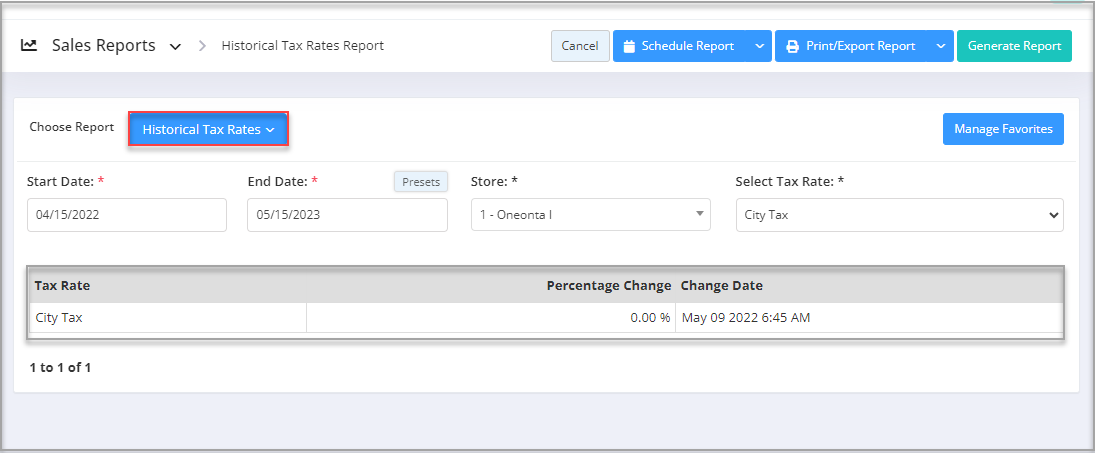Image resolution: width=1095 pixels, height=453 pixels.
Task: Sort by Change Date column header
Action: click(x=722, y=286)
